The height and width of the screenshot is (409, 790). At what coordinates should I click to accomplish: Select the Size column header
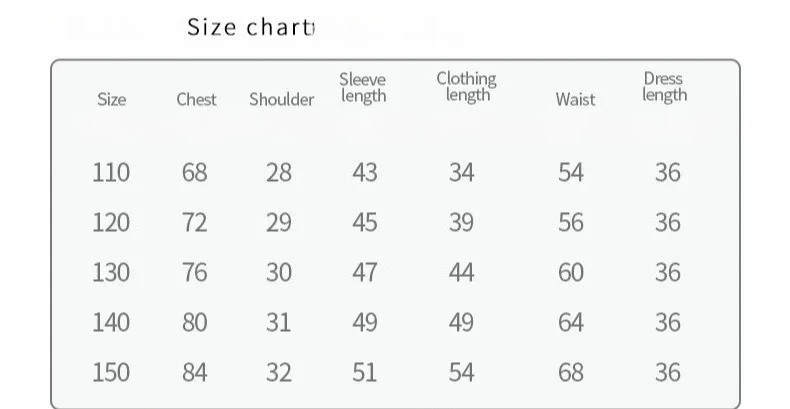coord(111,99)
